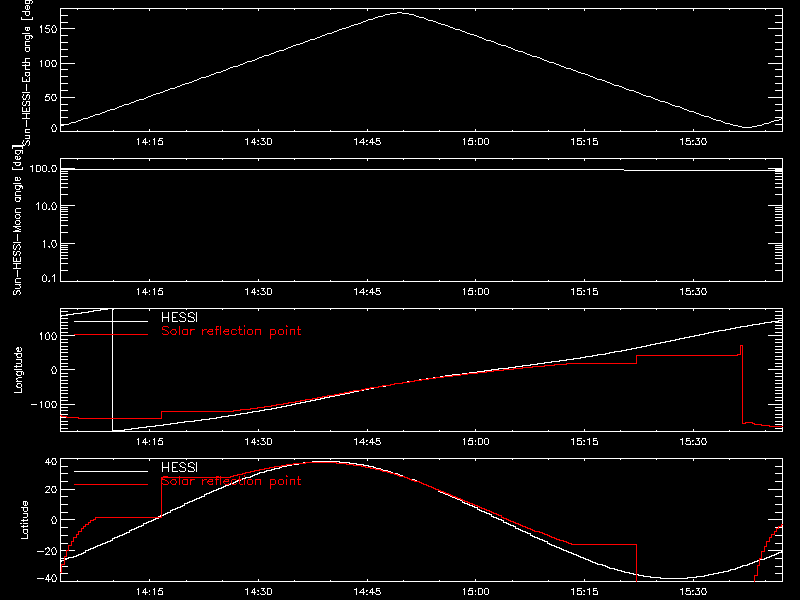Screen dimensions: 800x600
Task: Click red legend line in Longitude plot
Action: point(111,335)
